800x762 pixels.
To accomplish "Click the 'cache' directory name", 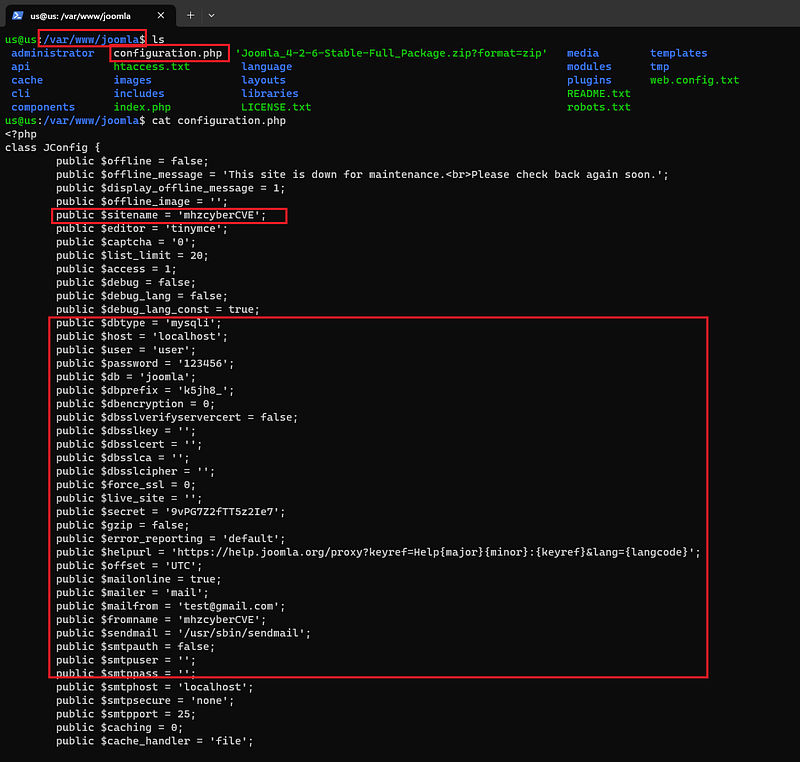I will (x=27, y=80).
